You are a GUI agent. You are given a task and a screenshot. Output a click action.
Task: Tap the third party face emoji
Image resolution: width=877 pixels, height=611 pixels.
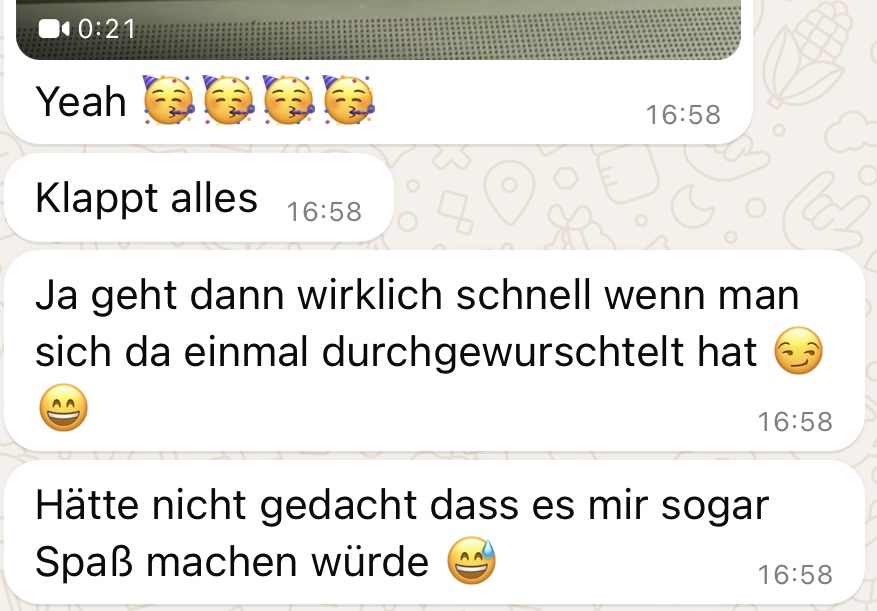[288, 100]
